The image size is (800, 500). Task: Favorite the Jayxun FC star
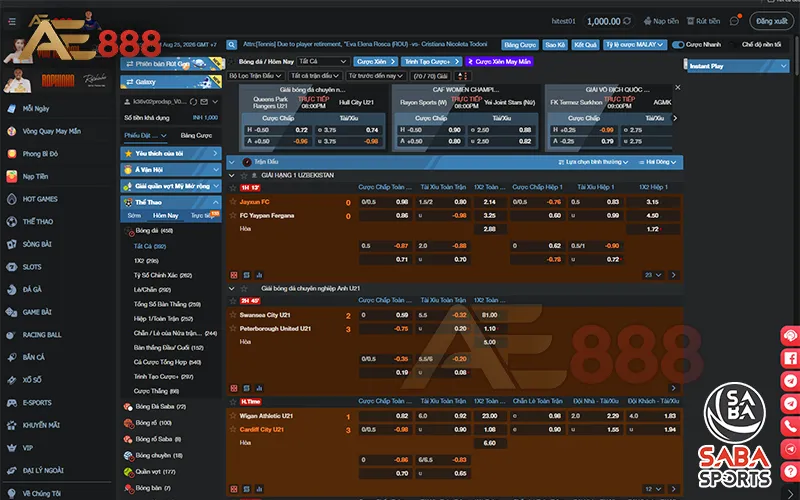(x=233, y=202)
